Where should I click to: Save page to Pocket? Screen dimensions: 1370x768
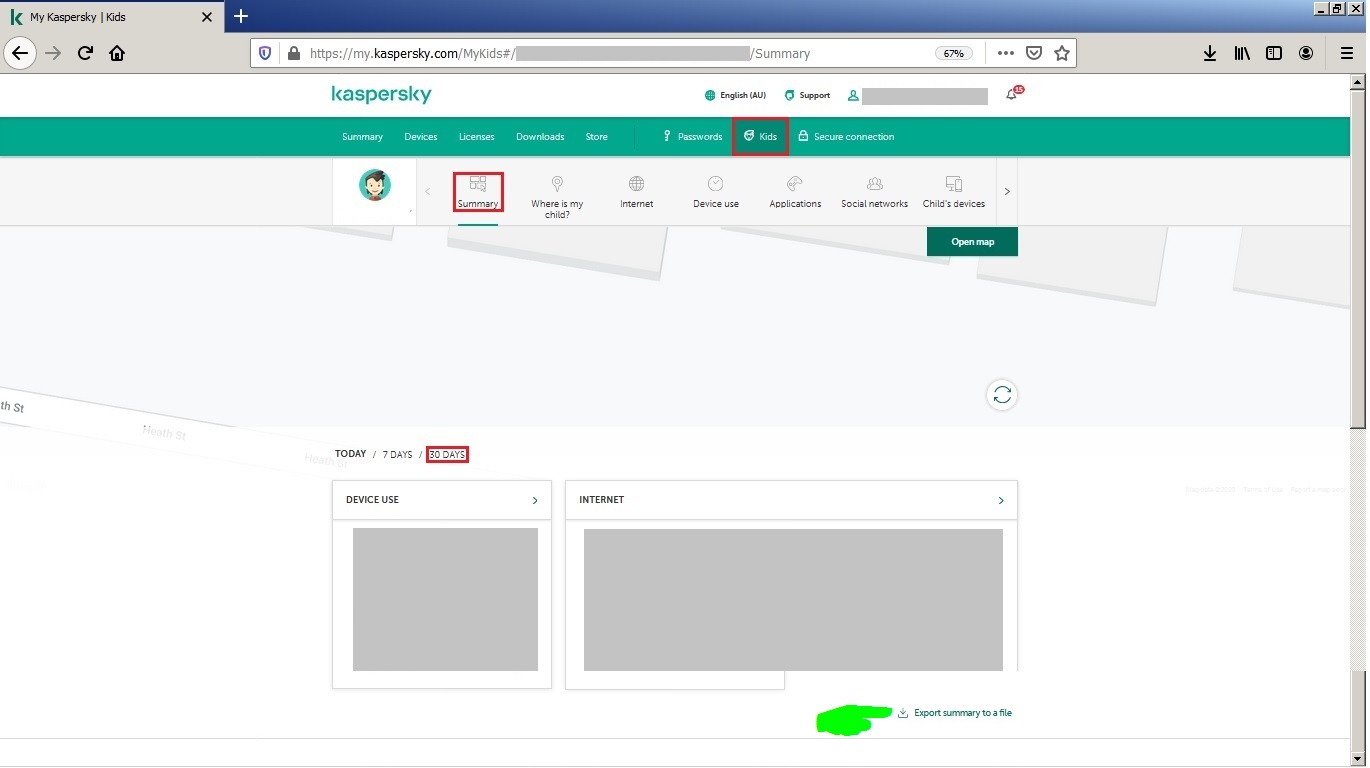[1035, 53]
